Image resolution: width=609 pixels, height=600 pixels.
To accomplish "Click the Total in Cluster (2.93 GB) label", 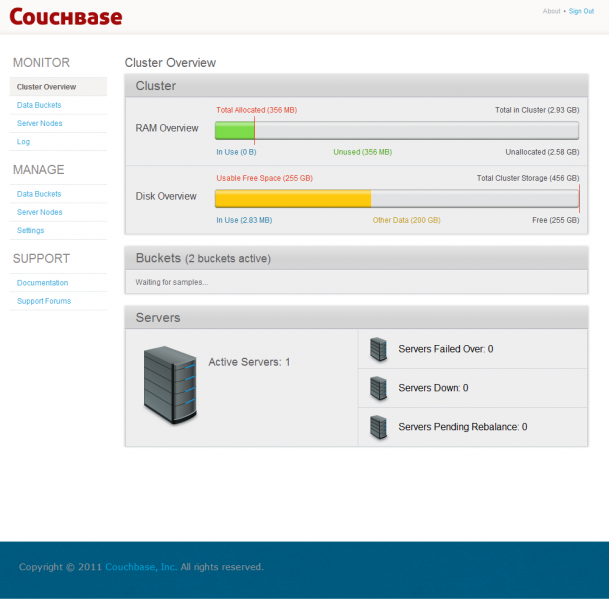I will (x=537, y=110).
